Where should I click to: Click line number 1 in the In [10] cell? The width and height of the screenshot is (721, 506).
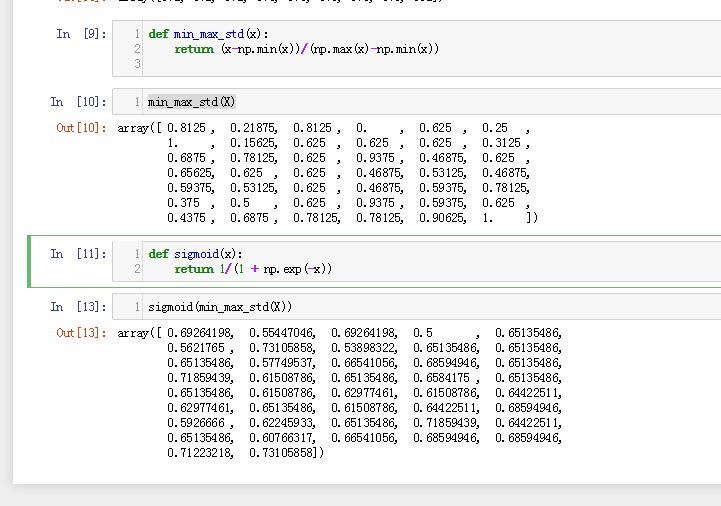136,102
